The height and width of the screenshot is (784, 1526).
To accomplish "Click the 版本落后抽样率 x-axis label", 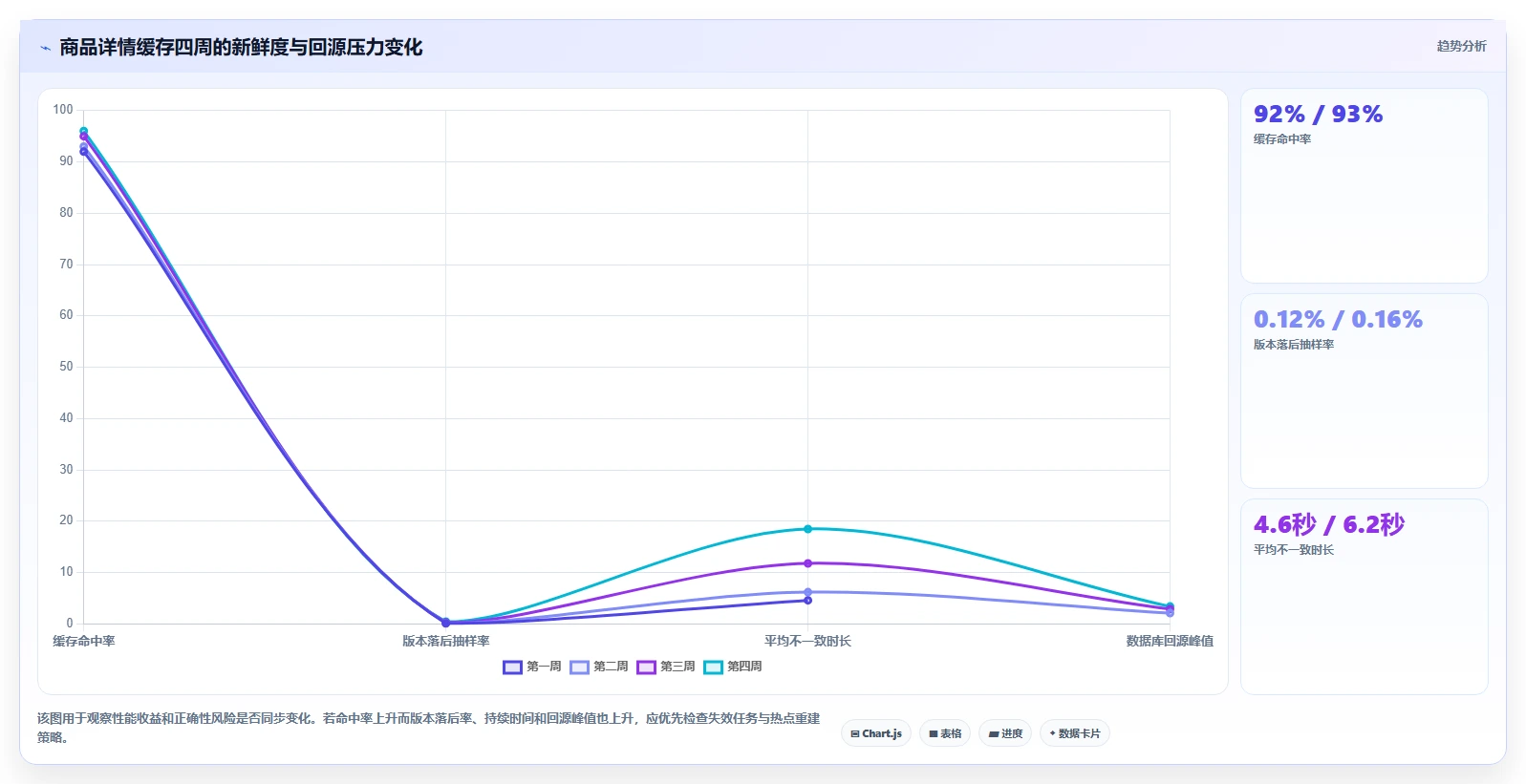I will pyautogui.click(x=445, y=641).
